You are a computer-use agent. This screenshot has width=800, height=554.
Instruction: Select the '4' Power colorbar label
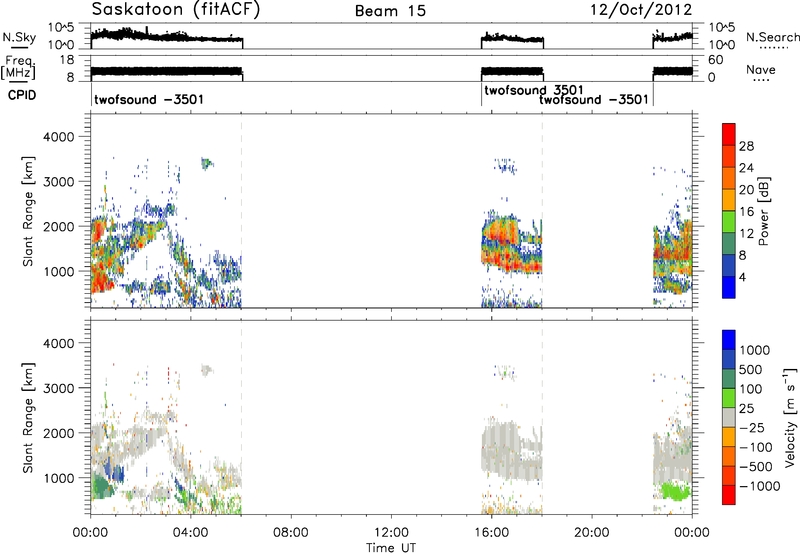click(x=742, y=277)
